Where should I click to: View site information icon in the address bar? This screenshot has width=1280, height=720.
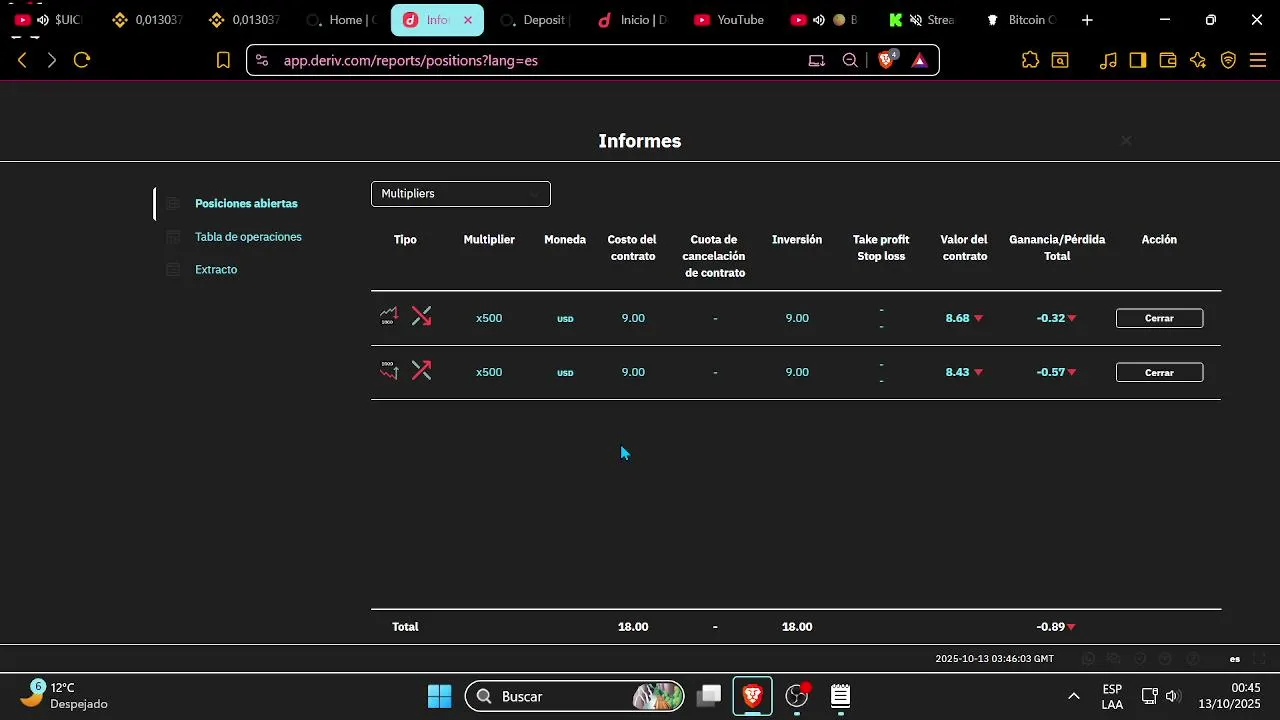(x=262, y=60)
